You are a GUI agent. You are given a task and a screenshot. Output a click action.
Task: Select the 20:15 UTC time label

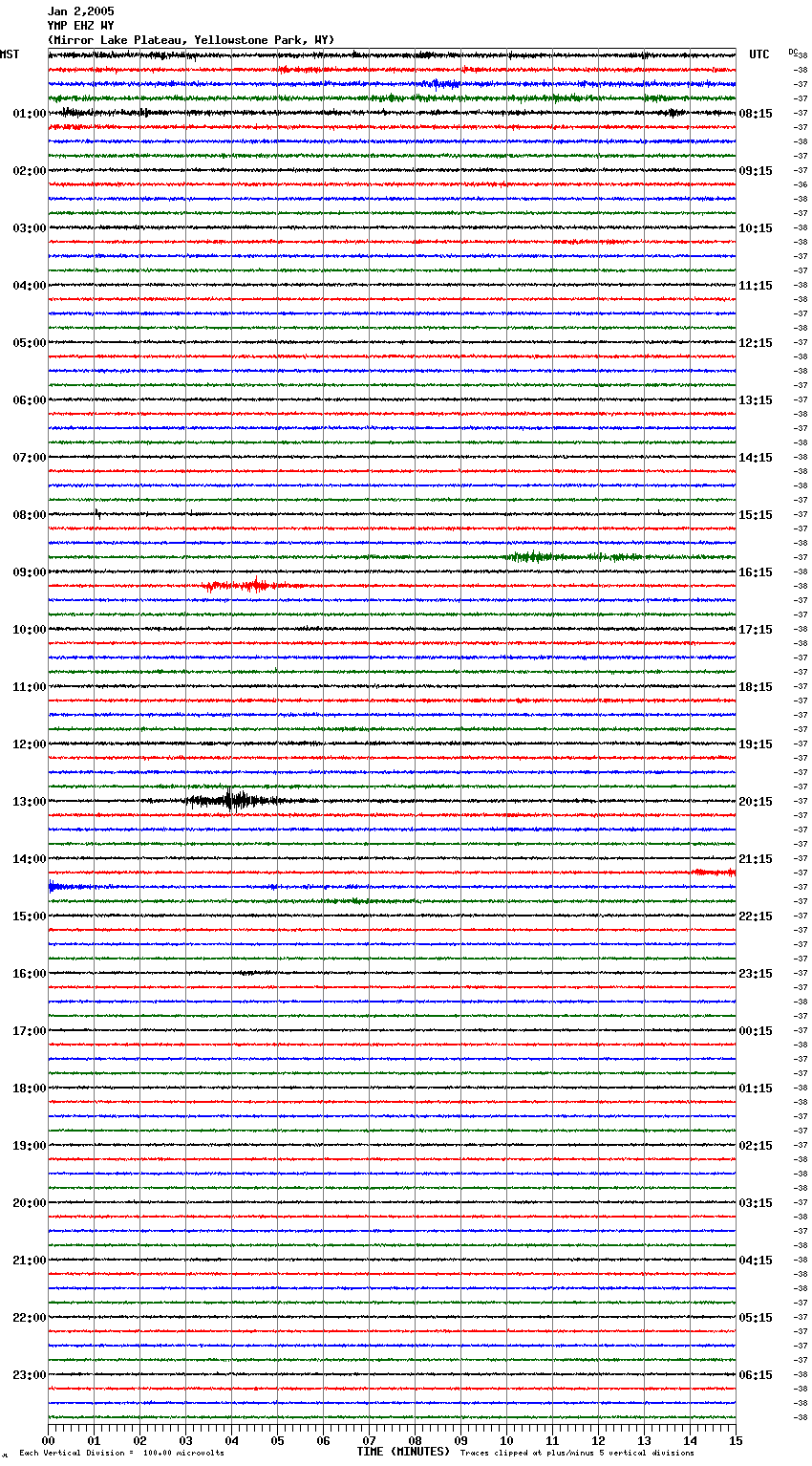point(756,802)
